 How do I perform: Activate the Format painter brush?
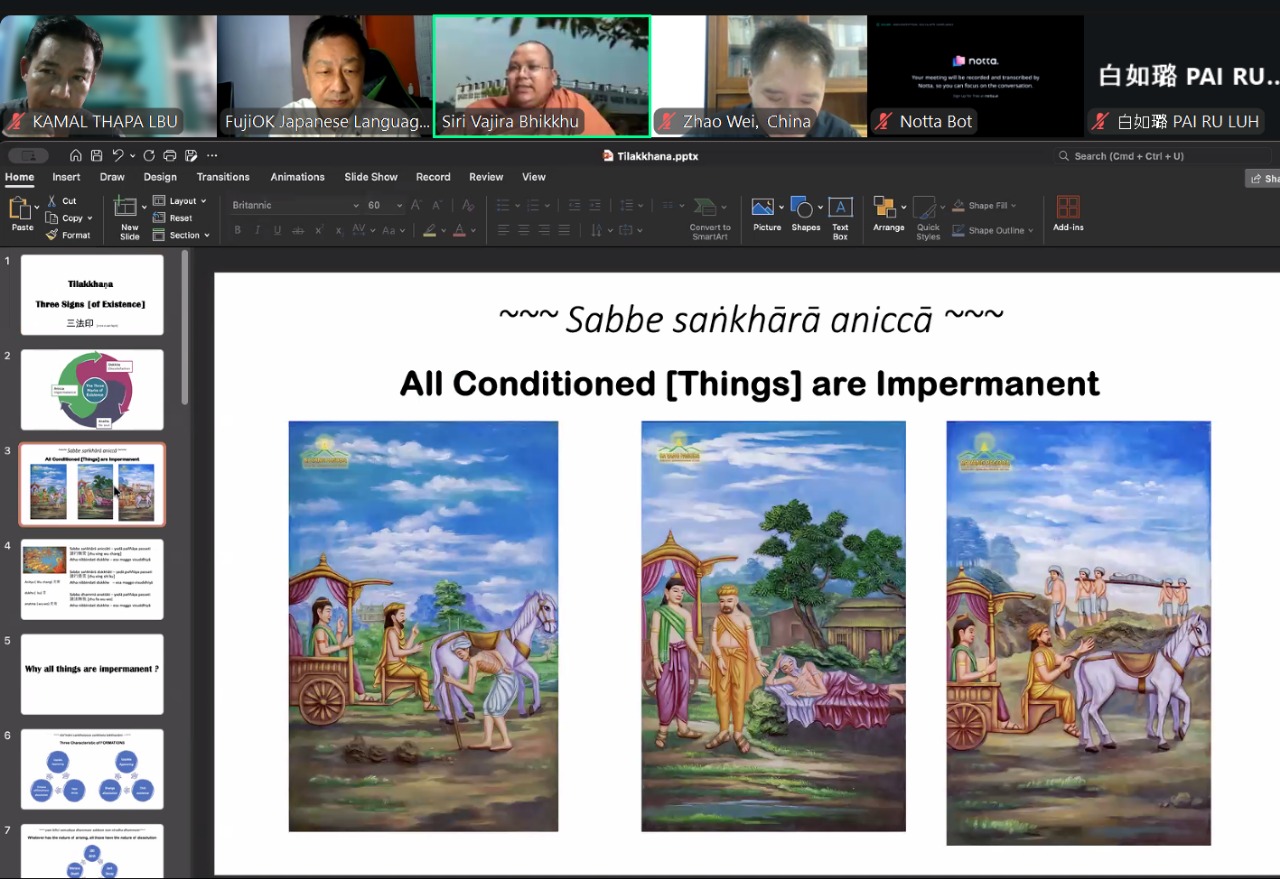(x=68, y=235)
